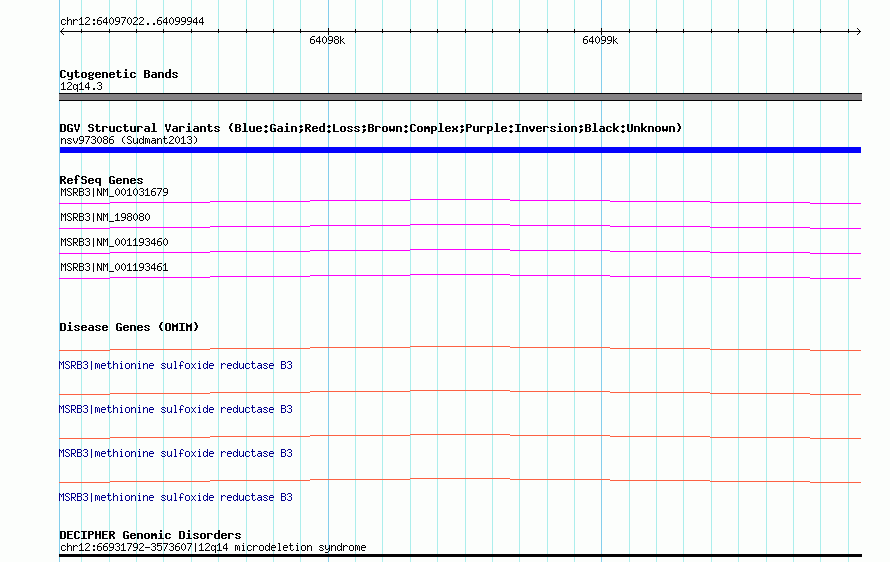Open the 12q14 microdeletion syndrome entry
Image resolution: width=890 pixels, height=562 pixels.
pos(213,547)
